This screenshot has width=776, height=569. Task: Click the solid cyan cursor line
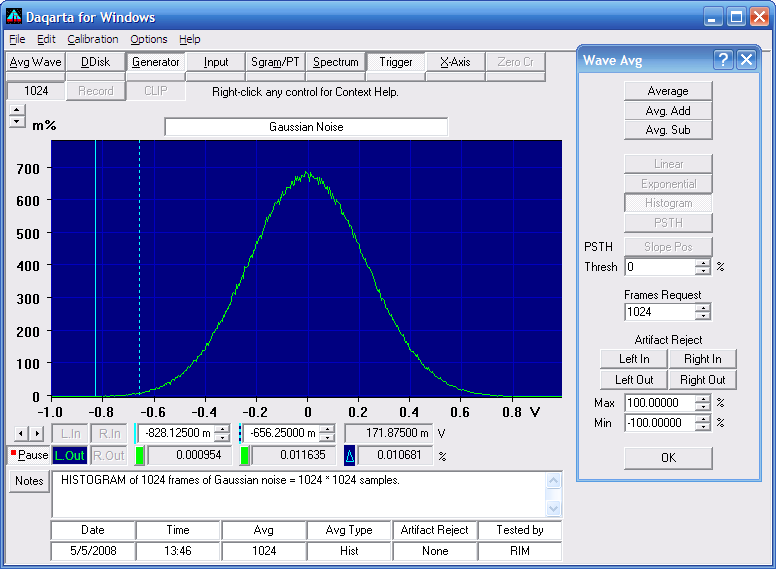click(x=96, y=268)
